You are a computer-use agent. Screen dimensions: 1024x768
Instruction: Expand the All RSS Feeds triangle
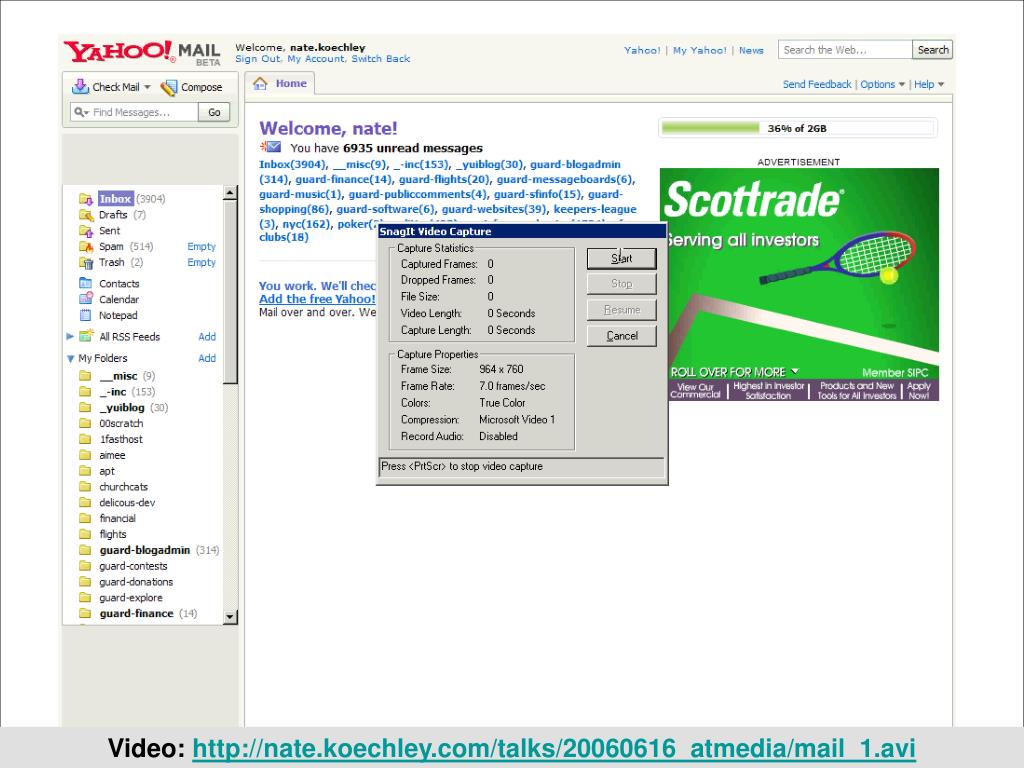click(71, 336)
